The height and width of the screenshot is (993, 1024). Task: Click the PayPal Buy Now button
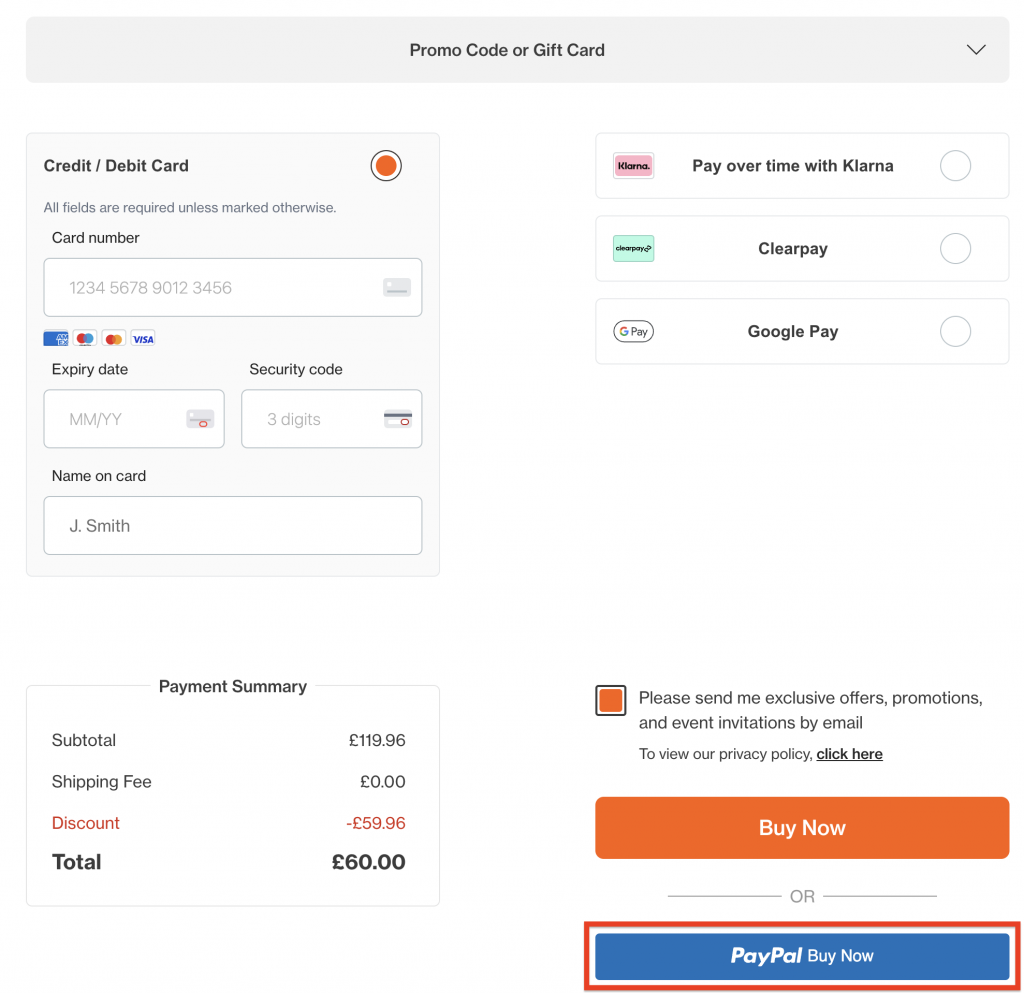pyautogui.click(x=802, y=956)
